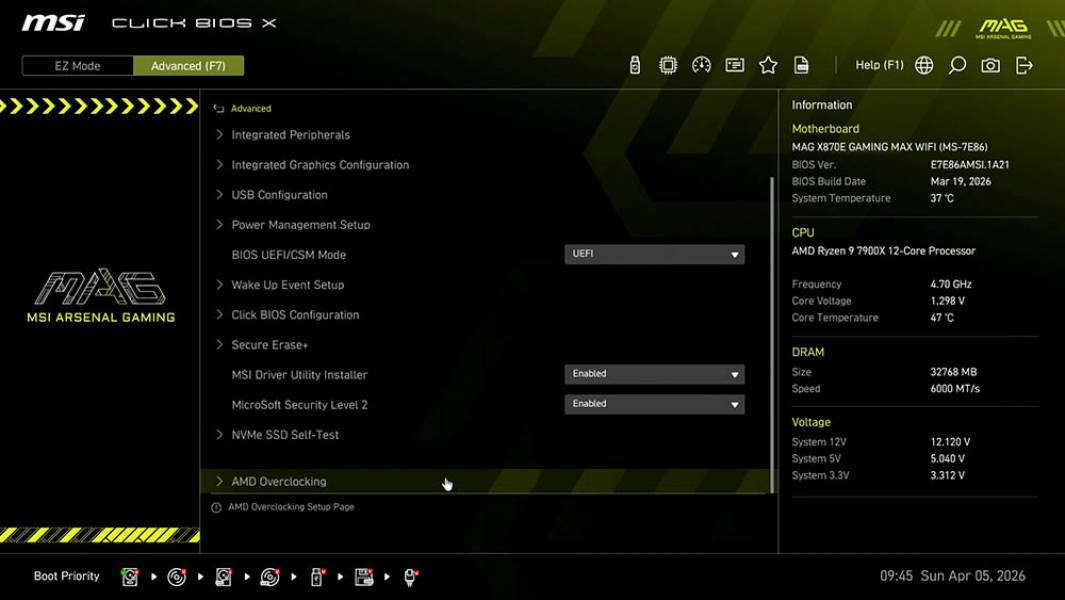Click the memory info card icon
This screenshot has height=600, width=1065.
[x=735, y=64]
